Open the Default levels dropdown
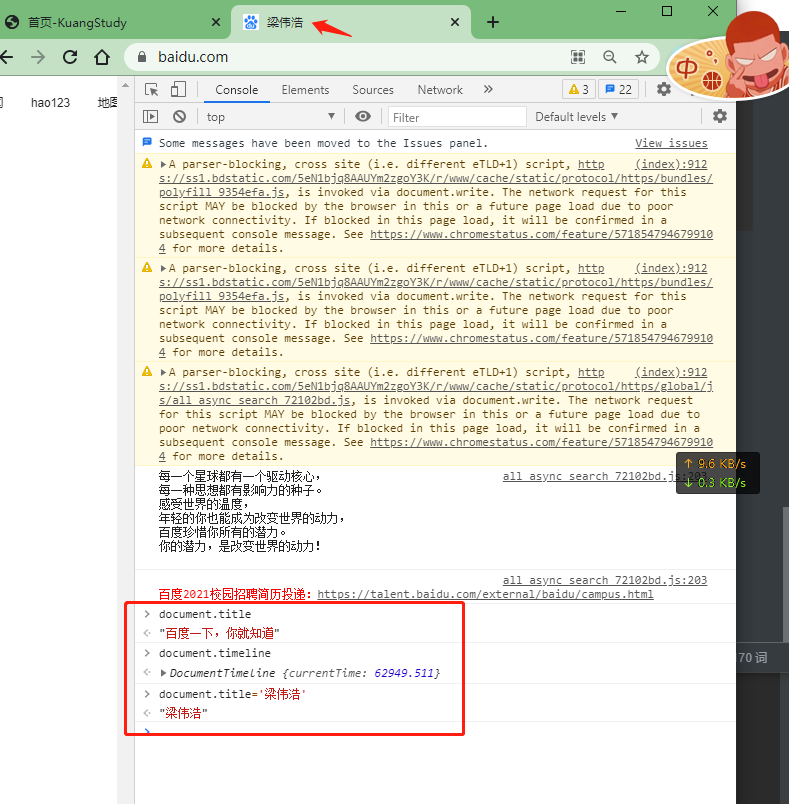 [x=576, y=117]
